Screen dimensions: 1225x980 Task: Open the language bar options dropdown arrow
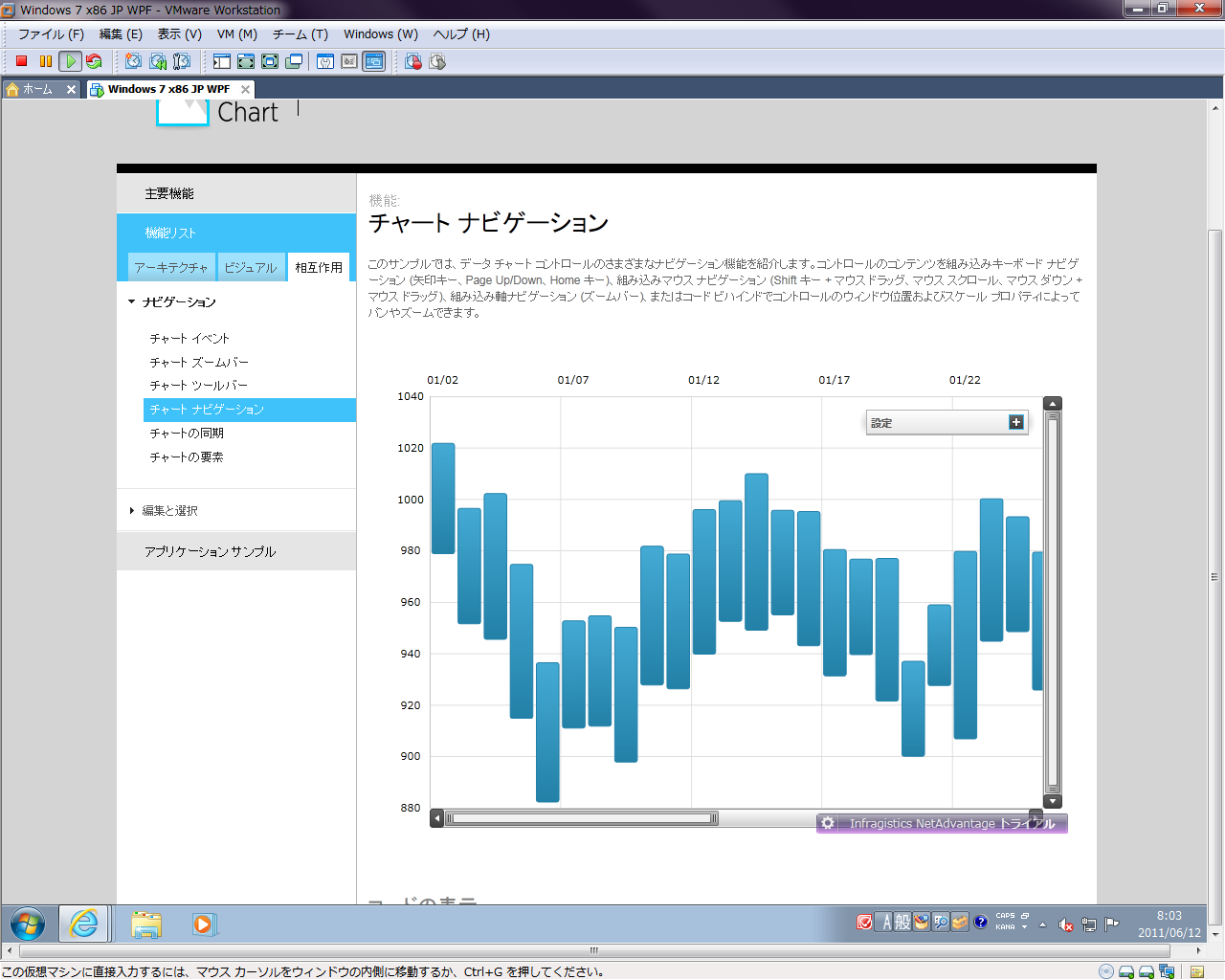tap(1024, 927)
